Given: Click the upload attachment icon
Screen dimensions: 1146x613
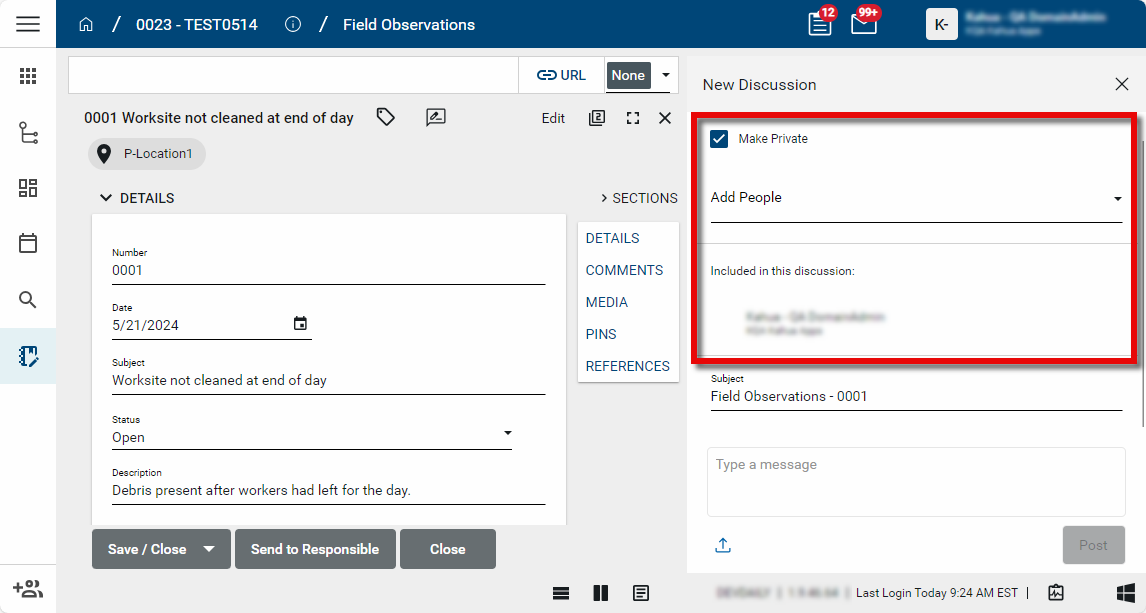Looking at the screenshot, I should [723, 545].
